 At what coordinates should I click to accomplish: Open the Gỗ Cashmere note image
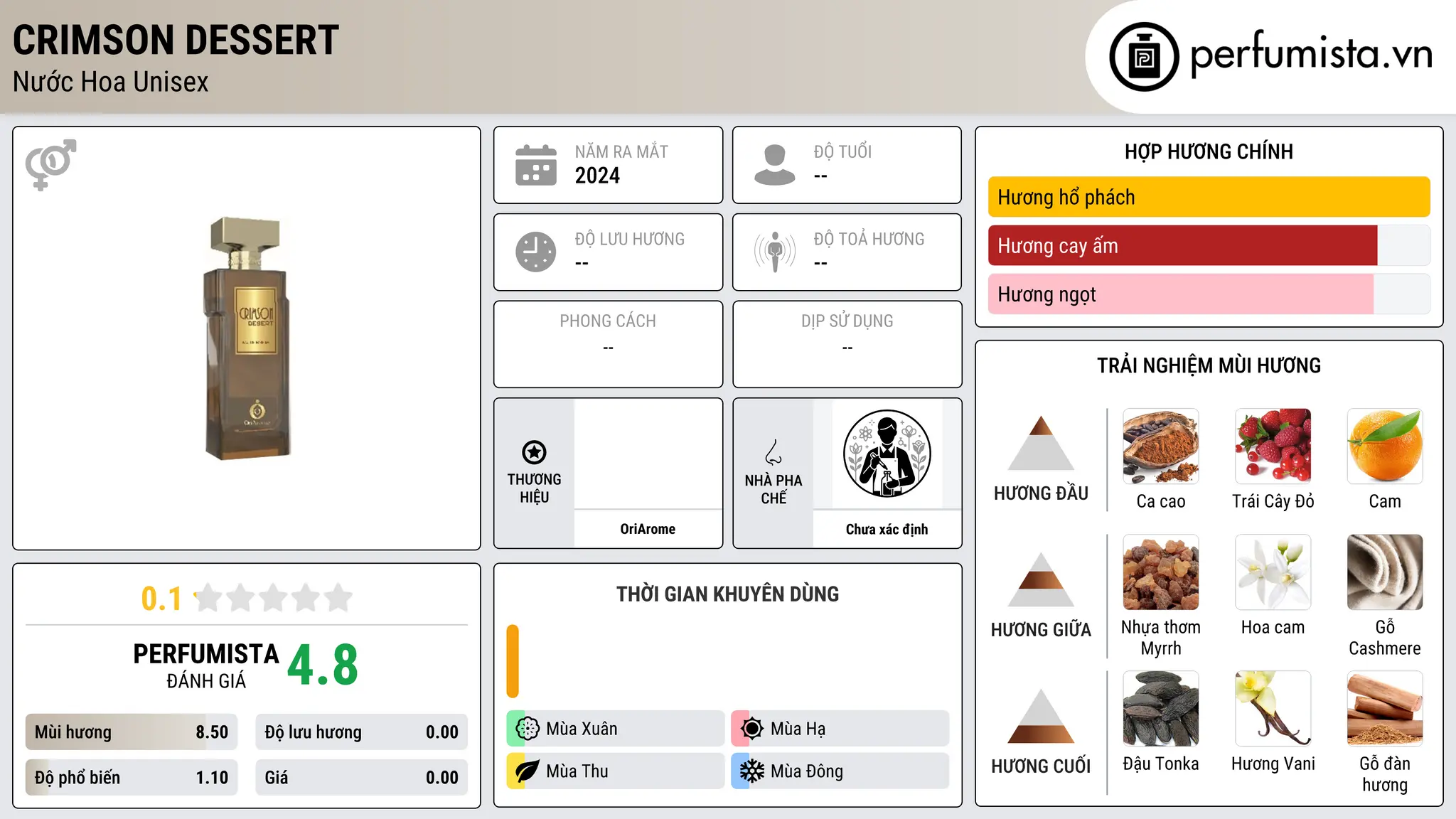[1385, 572]
